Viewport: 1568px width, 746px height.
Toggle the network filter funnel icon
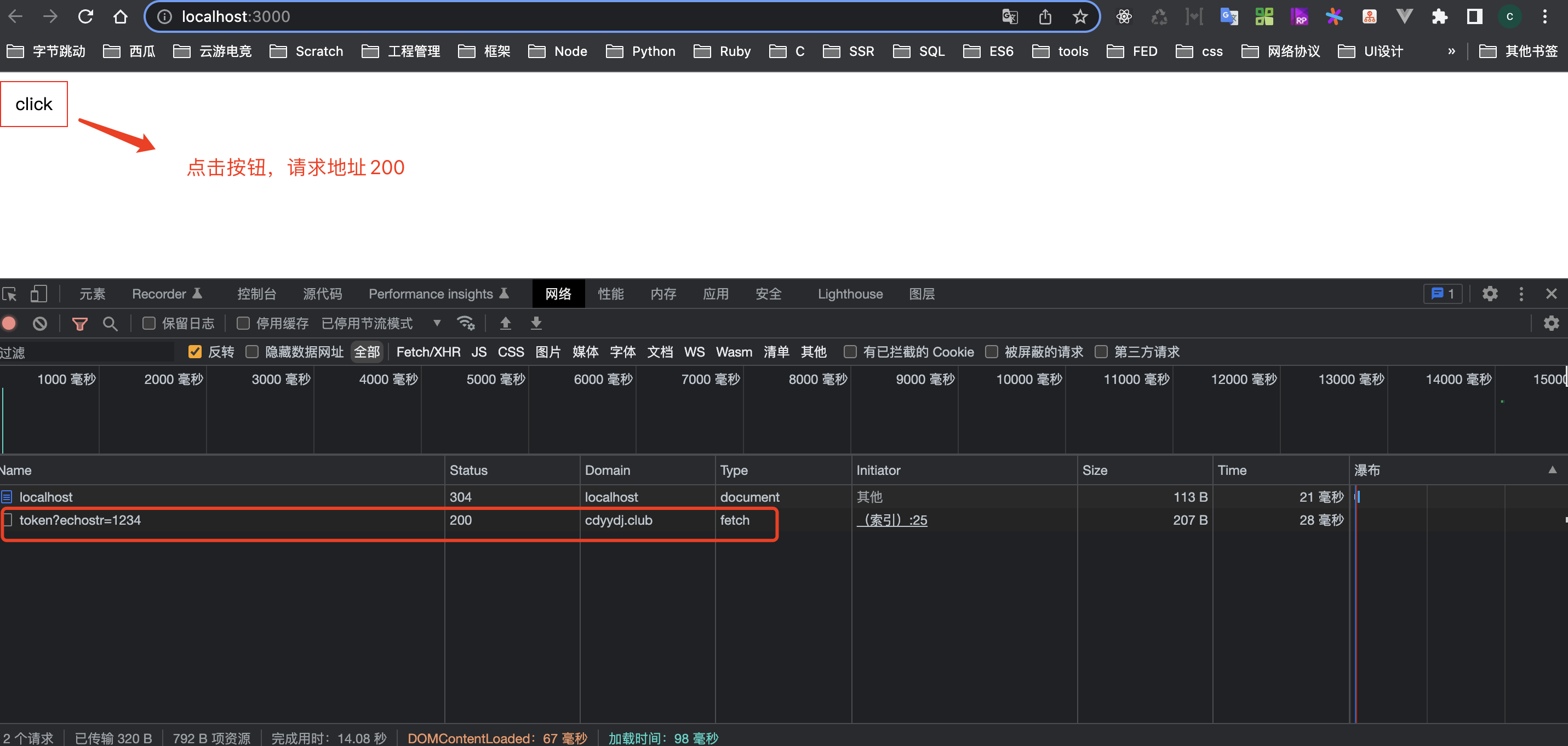(80, 323)
